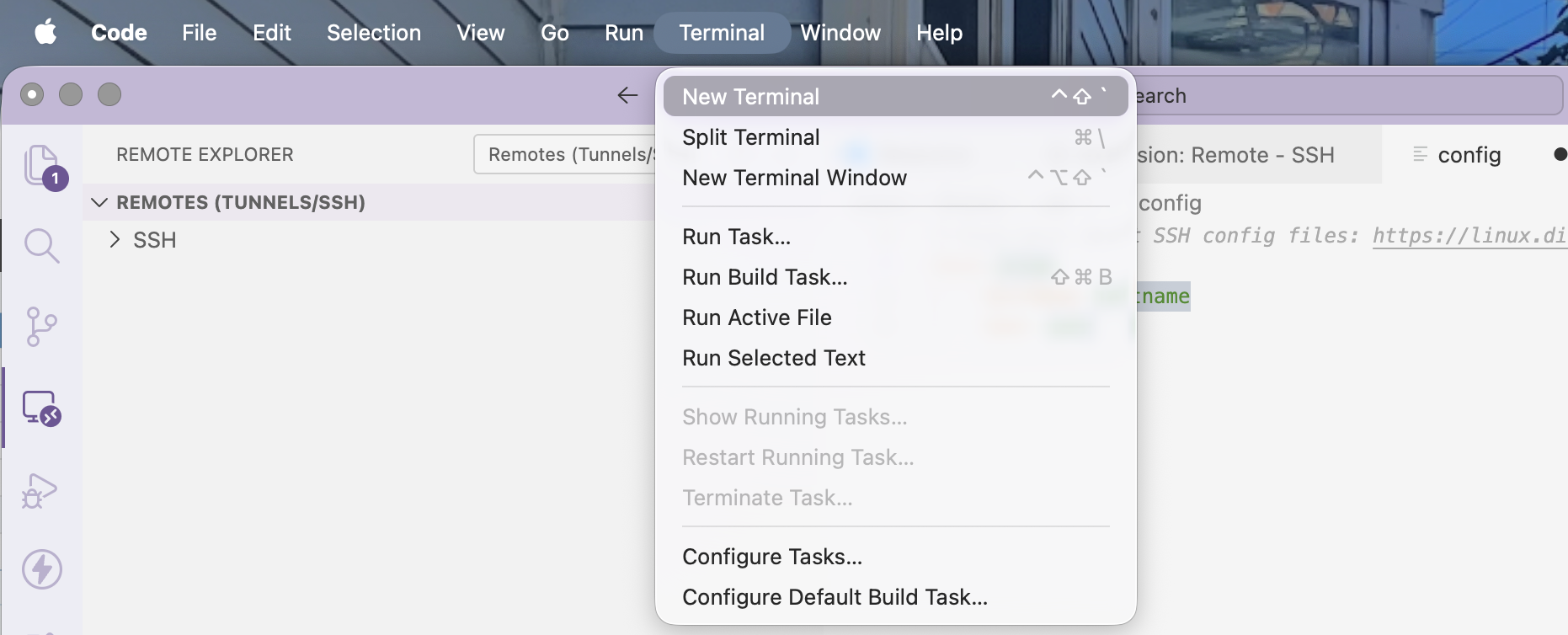This screenshot has height=635, width=1568.
Task: Click the unsaved dot on config tab
Action: [1560, 154]
